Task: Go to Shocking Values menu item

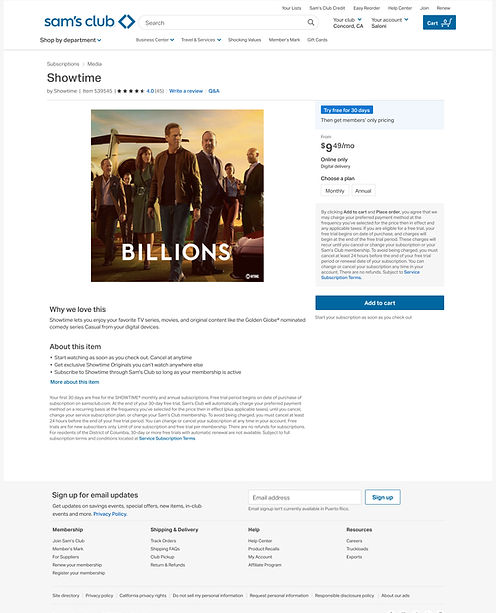Action: pos(244,40)
